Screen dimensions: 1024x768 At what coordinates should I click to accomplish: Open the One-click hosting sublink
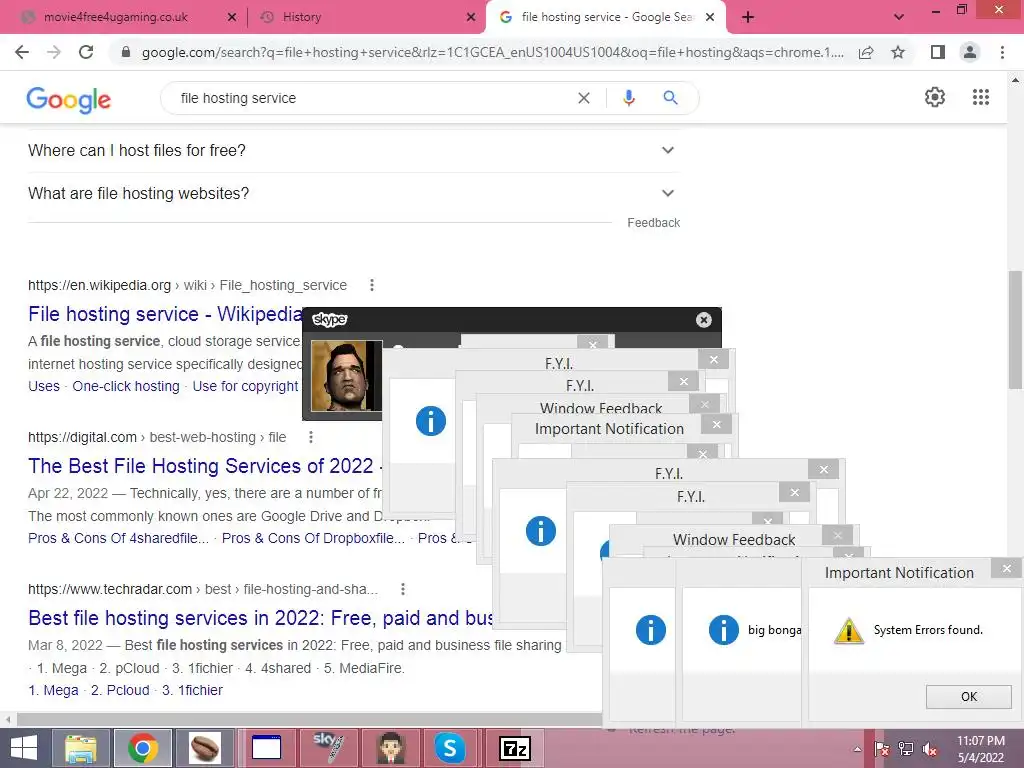125,386
